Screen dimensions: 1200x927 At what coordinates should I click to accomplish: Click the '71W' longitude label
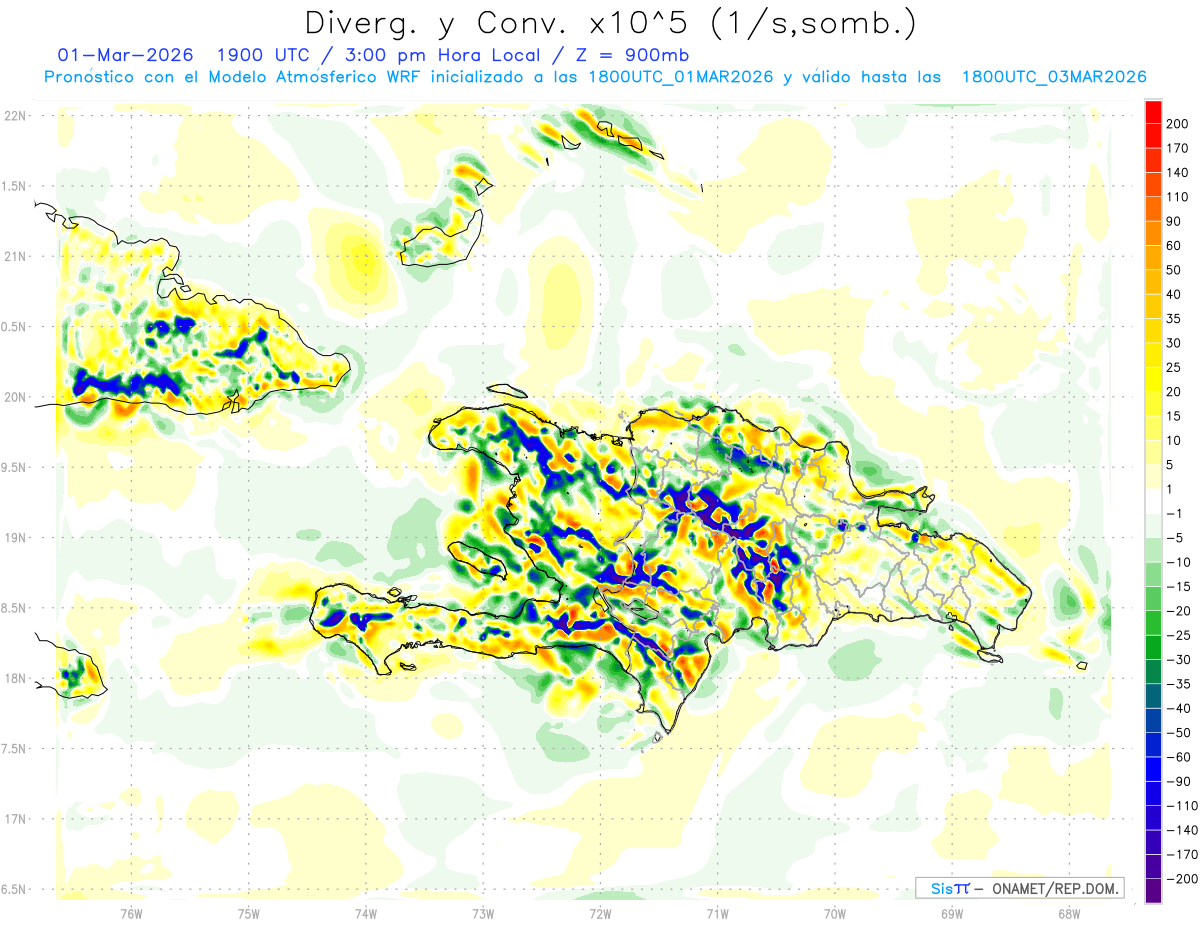(717, 913)
